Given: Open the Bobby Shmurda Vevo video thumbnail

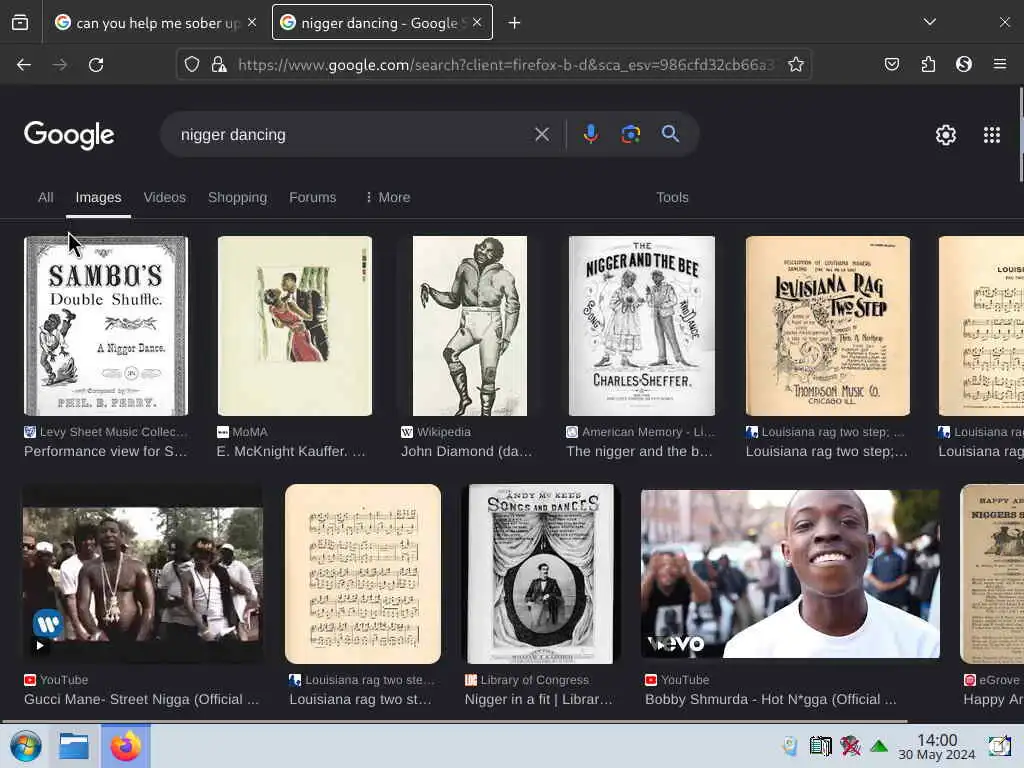Looking at the screenshot, I should click(791, 574).
